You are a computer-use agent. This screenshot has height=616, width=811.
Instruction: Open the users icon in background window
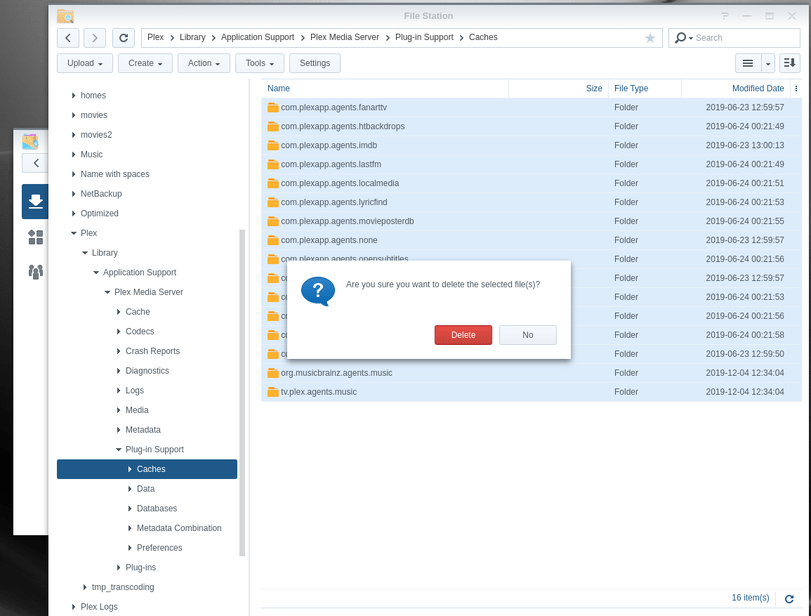35,272
